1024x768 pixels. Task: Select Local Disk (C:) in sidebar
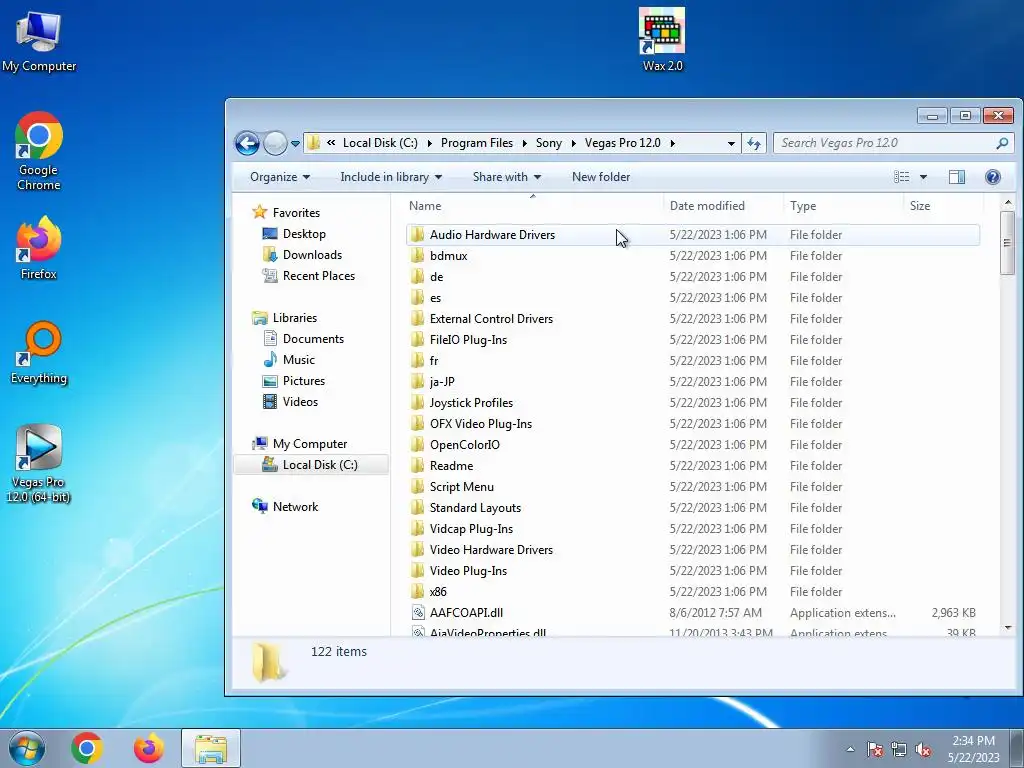[311, 464]
